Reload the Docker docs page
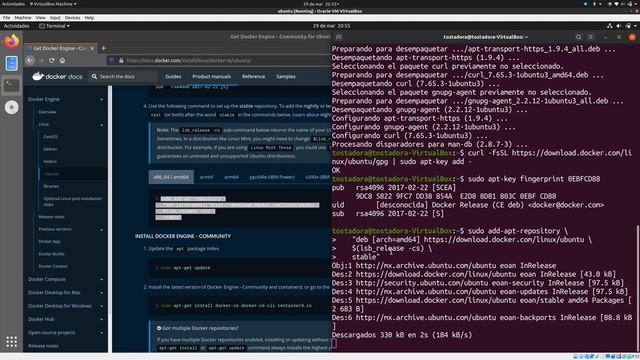The width and height of the screenshot is (640, 360). (51, 60)
